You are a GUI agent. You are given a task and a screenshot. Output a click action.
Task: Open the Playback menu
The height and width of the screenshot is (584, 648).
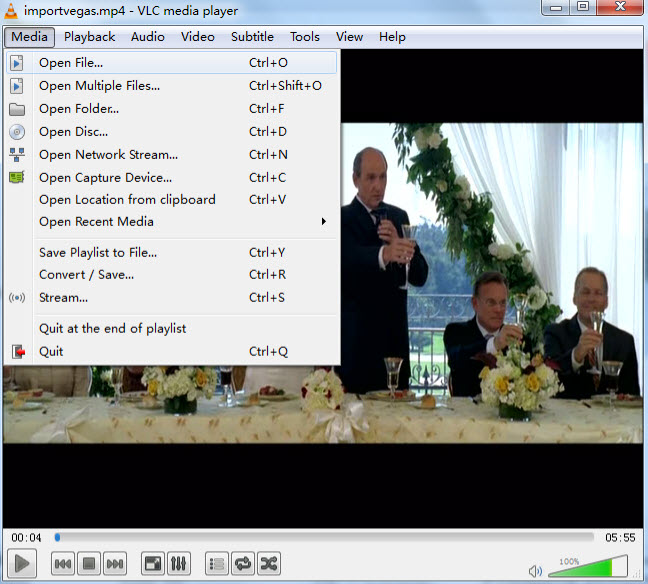pos(89,37)
